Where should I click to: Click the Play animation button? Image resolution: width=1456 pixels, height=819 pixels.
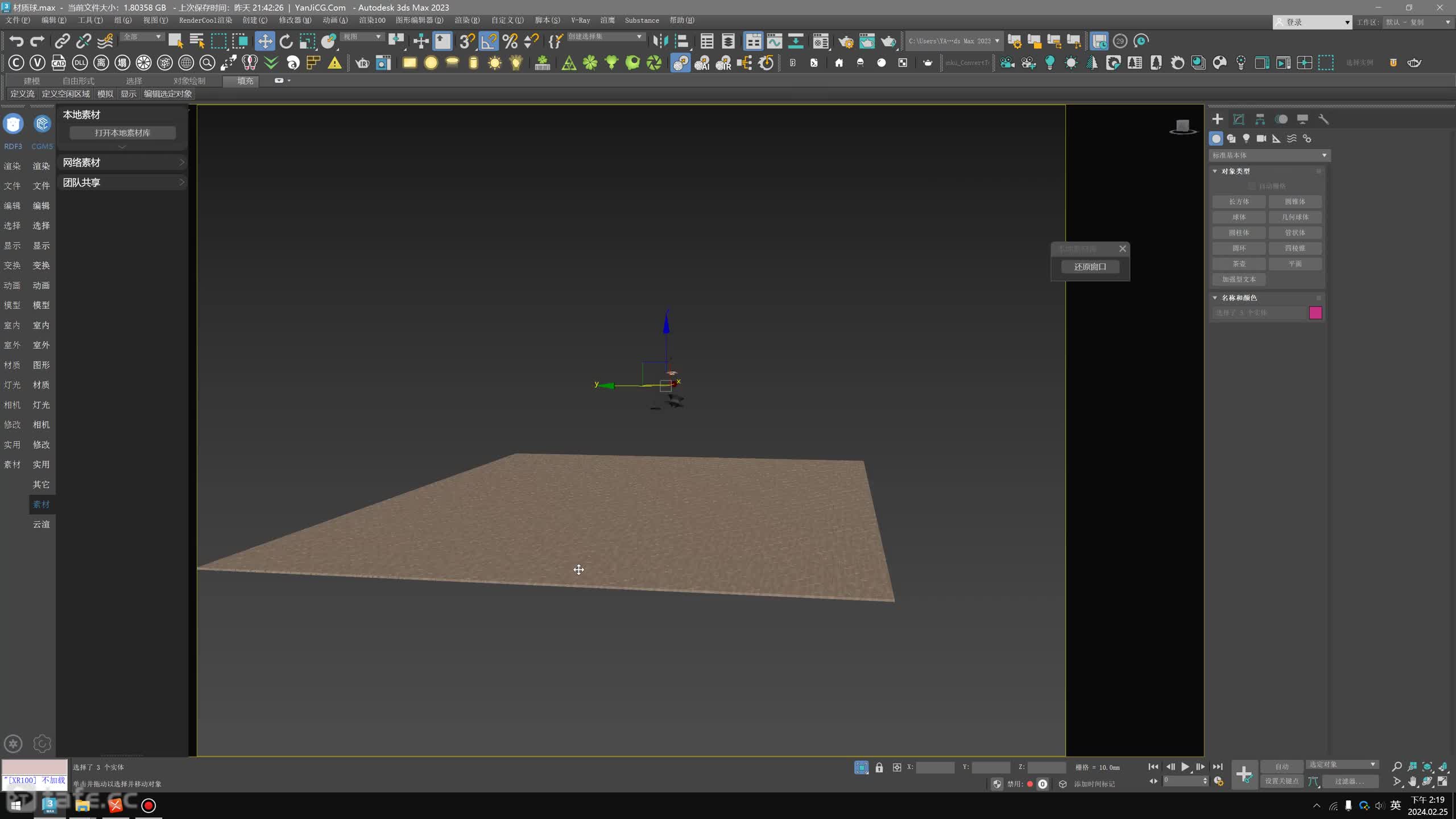coord(1185,767)
